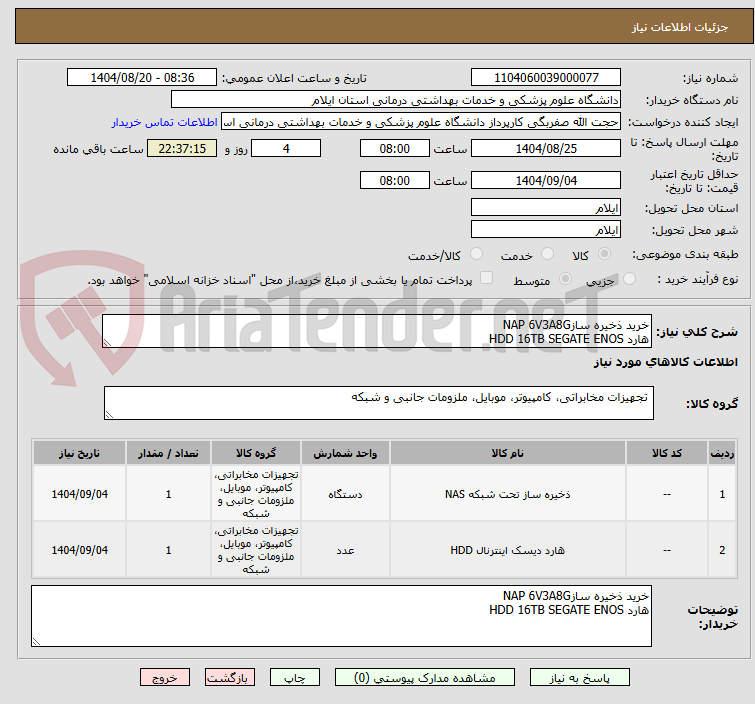Click the price validity time 08:00 field

coord(394,180)
